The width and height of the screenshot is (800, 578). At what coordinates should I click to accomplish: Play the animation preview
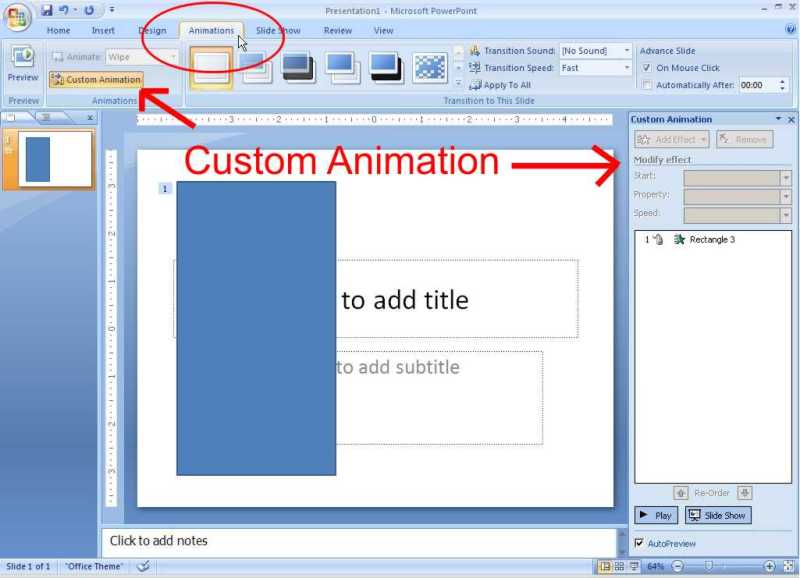coord(656,515)
